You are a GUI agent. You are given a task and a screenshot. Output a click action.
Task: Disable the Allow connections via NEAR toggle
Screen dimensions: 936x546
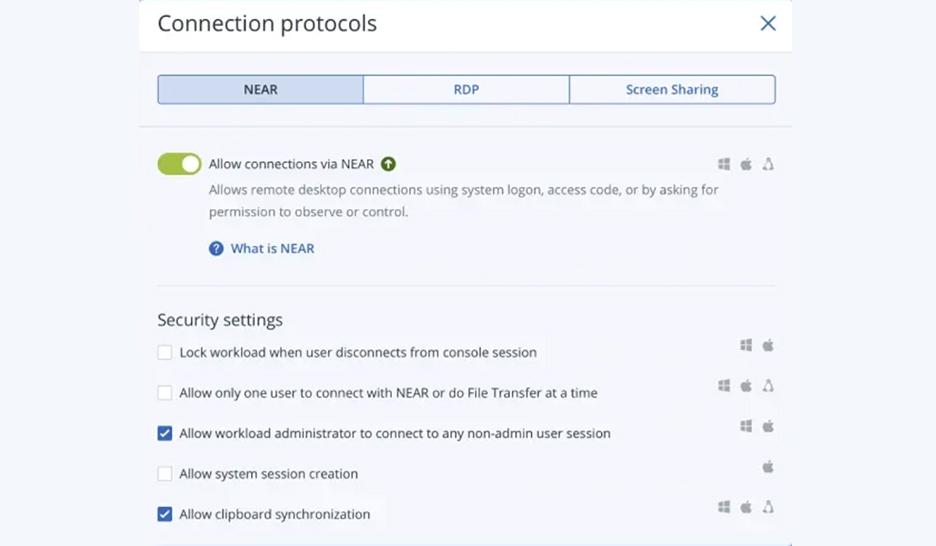[x=180, y=164]
